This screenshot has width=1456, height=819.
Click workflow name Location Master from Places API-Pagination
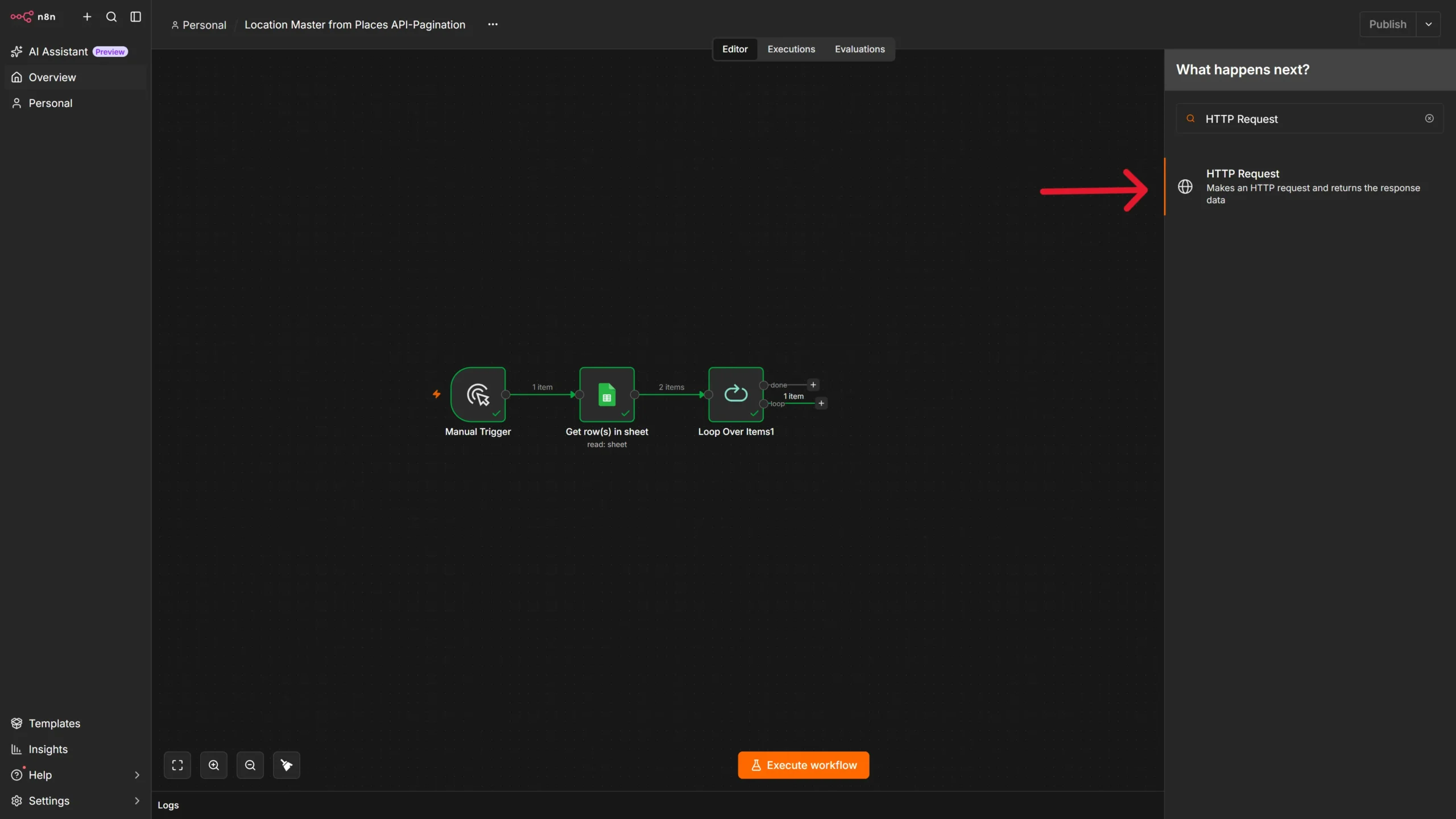(x=355, y=24)
